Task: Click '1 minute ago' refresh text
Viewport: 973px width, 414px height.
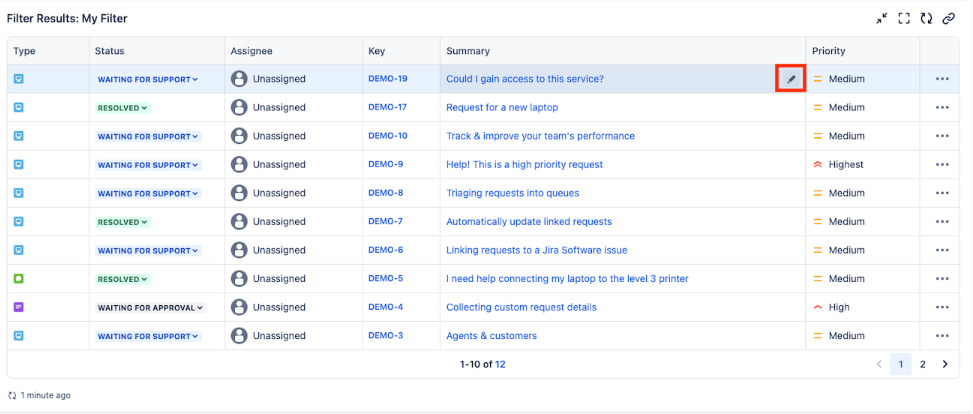Action: tap(45, 395)
